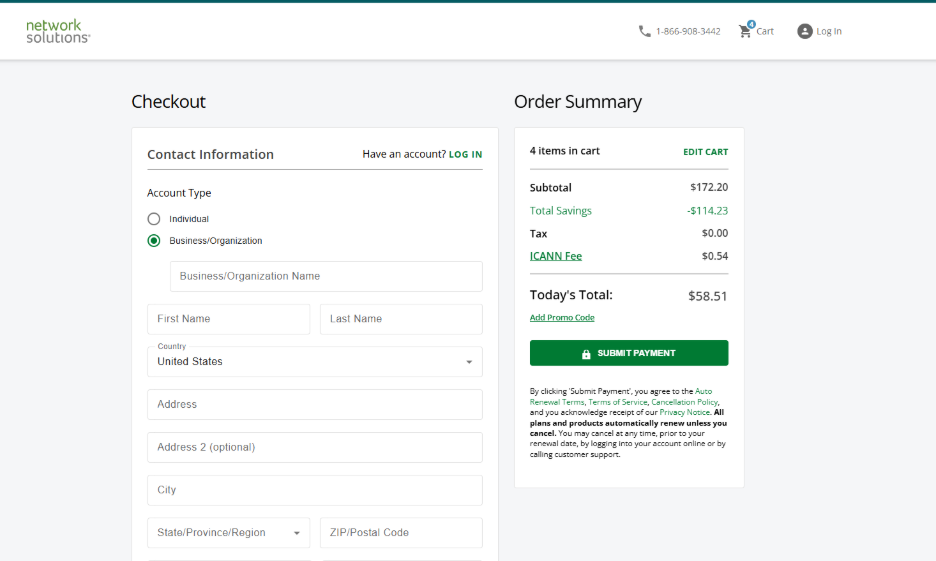Click the Network Solutions logo
Screen dimensions: 936x561
click(x=58, y=31)
